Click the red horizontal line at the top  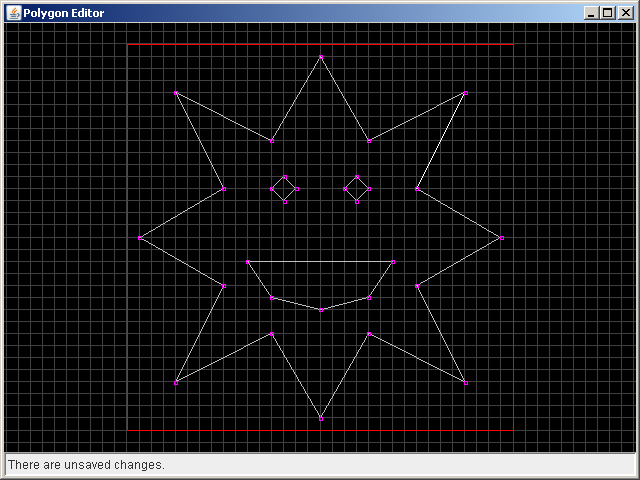[x=320, y=45]
